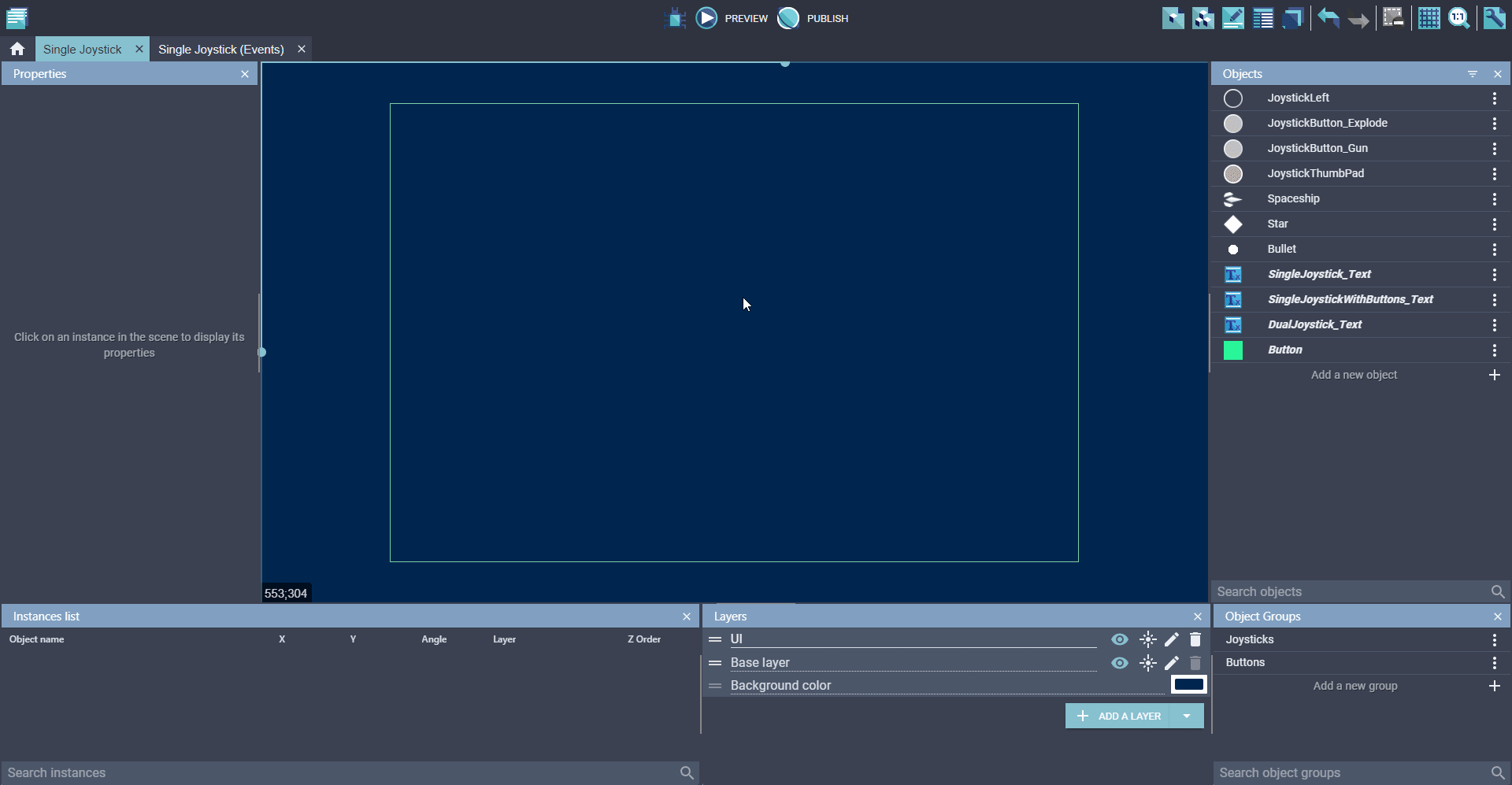The height and width of the screenshot is (785, 1512).
Task: Open the Background color swatch
Action: pos(1188,685)
